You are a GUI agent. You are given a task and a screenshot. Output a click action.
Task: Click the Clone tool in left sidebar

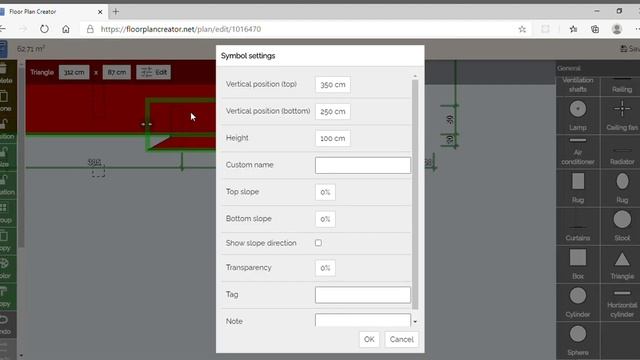click(x=6, y=102)
